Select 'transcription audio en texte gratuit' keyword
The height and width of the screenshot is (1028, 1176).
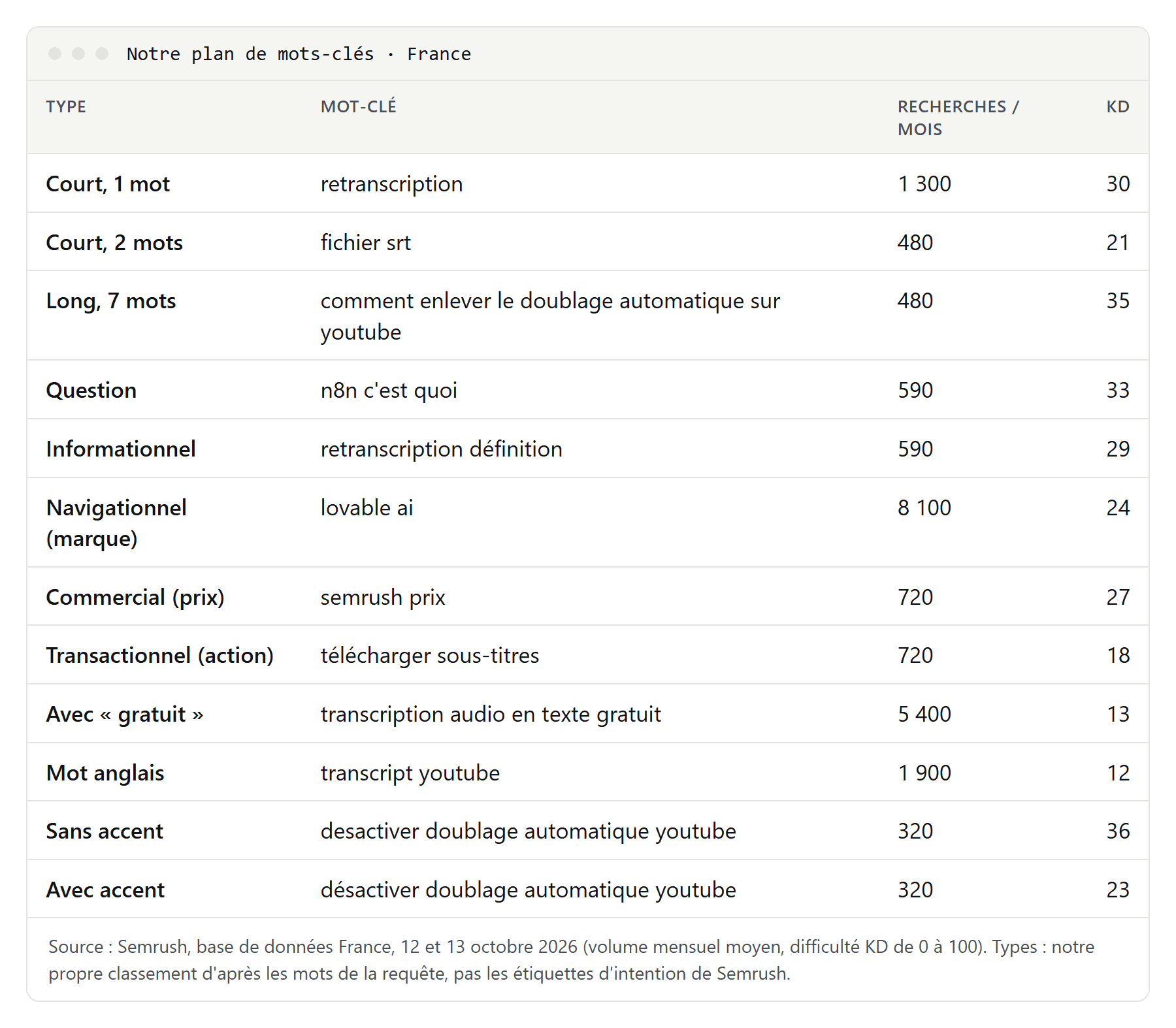click(x=491, y=714)
